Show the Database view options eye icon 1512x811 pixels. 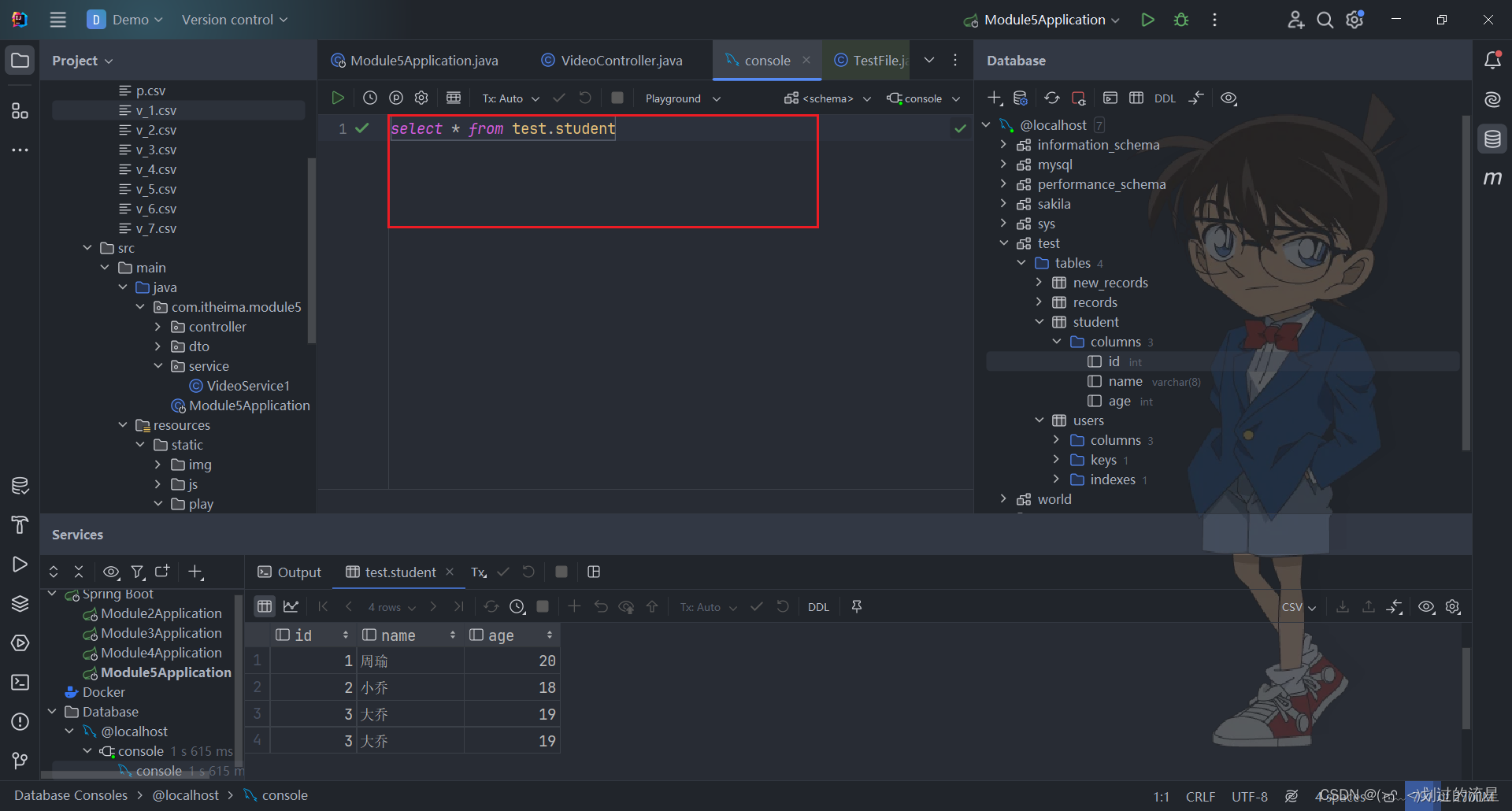pos(1228,98)
